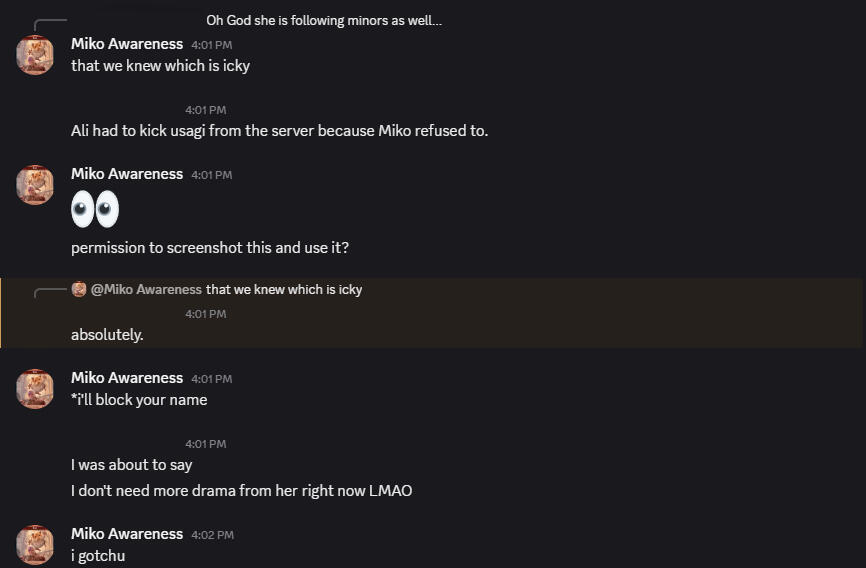866x568 pixels.
Task: Open Miko Awareness username above "*i'll block your name"
Action: point(127,378)
